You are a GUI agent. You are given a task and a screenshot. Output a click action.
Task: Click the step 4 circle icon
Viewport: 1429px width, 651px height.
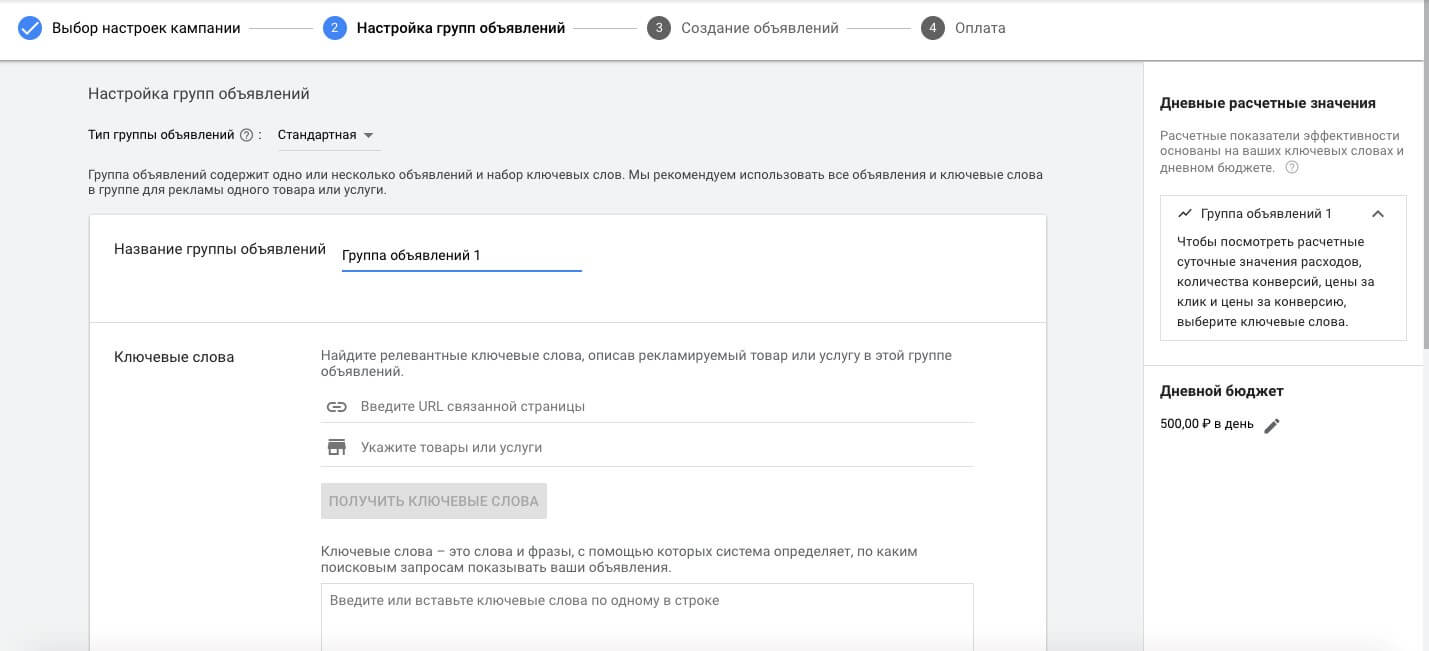(x=933, y=28)
